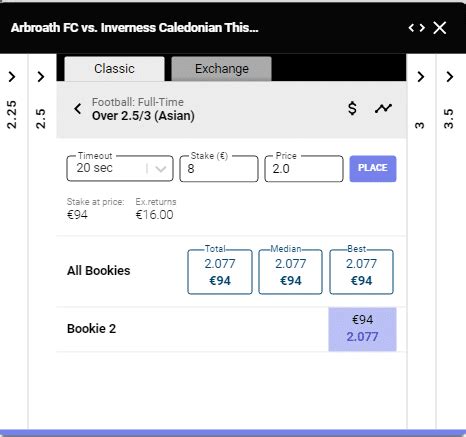Select the Best 2.077 price box
Image resolution: width=466 pixels, height=437 pixels.
[x=361, y=272]
